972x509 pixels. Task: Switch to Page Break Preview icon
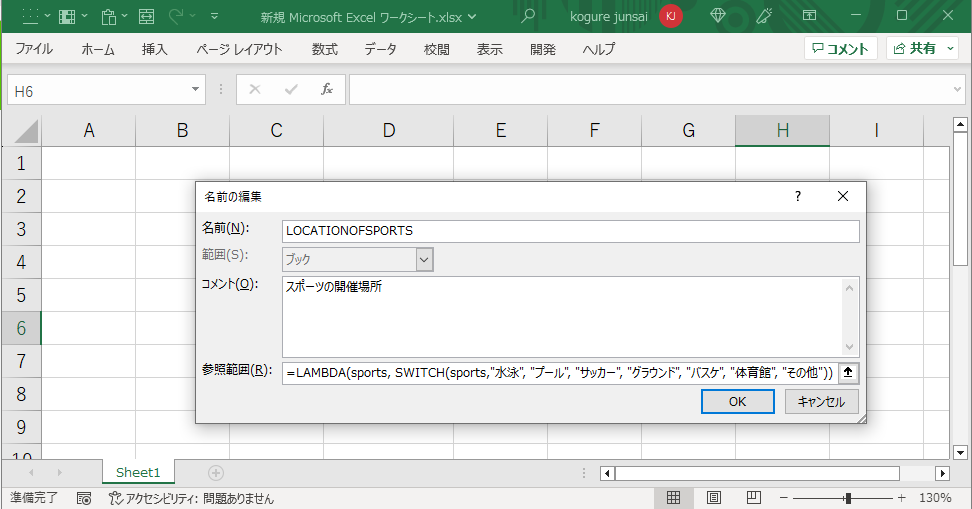click(x=754, y=497)
